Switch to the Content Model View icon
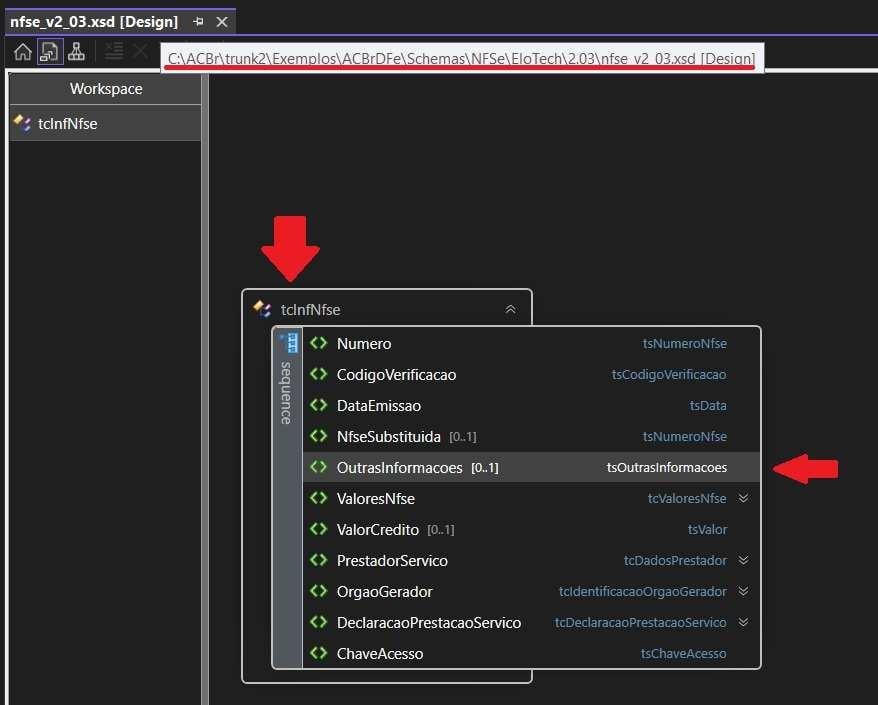The height and width of the screenshot is (705, 878). click(x=50, y=52)
